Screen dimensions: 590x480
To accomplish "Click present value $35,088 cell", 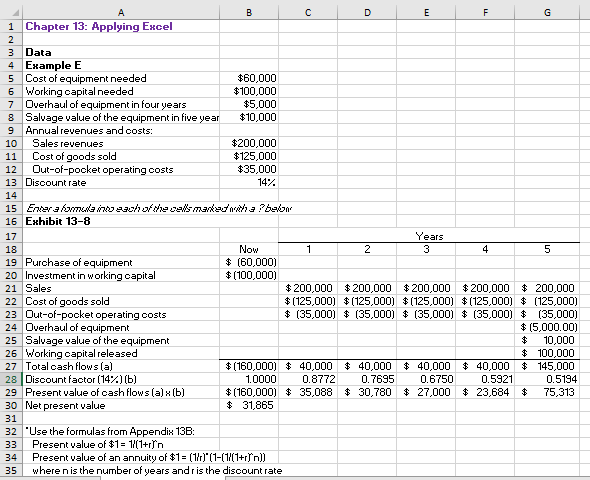I will 308,392.
